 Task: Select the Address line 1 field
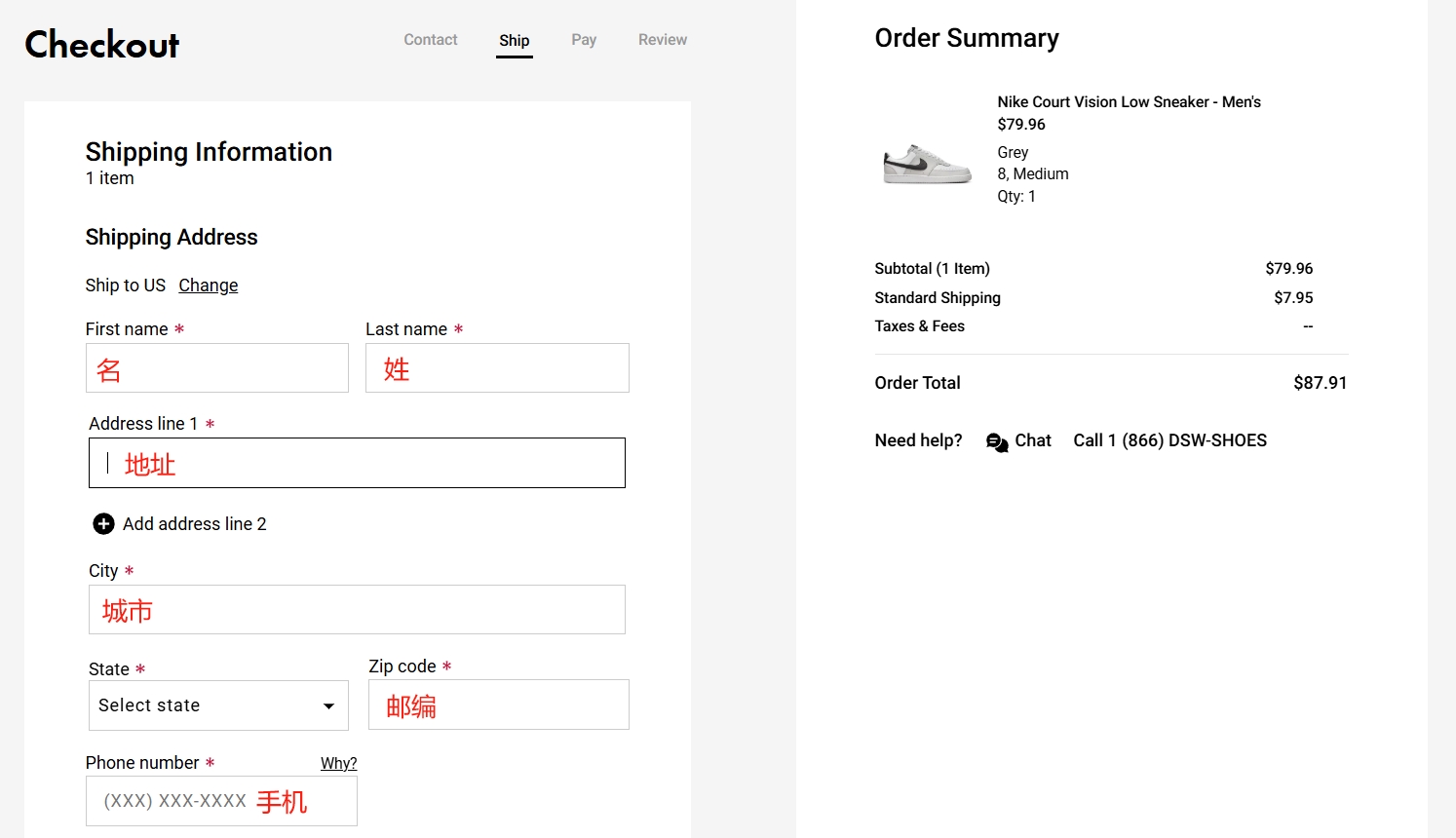click(357, 464)
